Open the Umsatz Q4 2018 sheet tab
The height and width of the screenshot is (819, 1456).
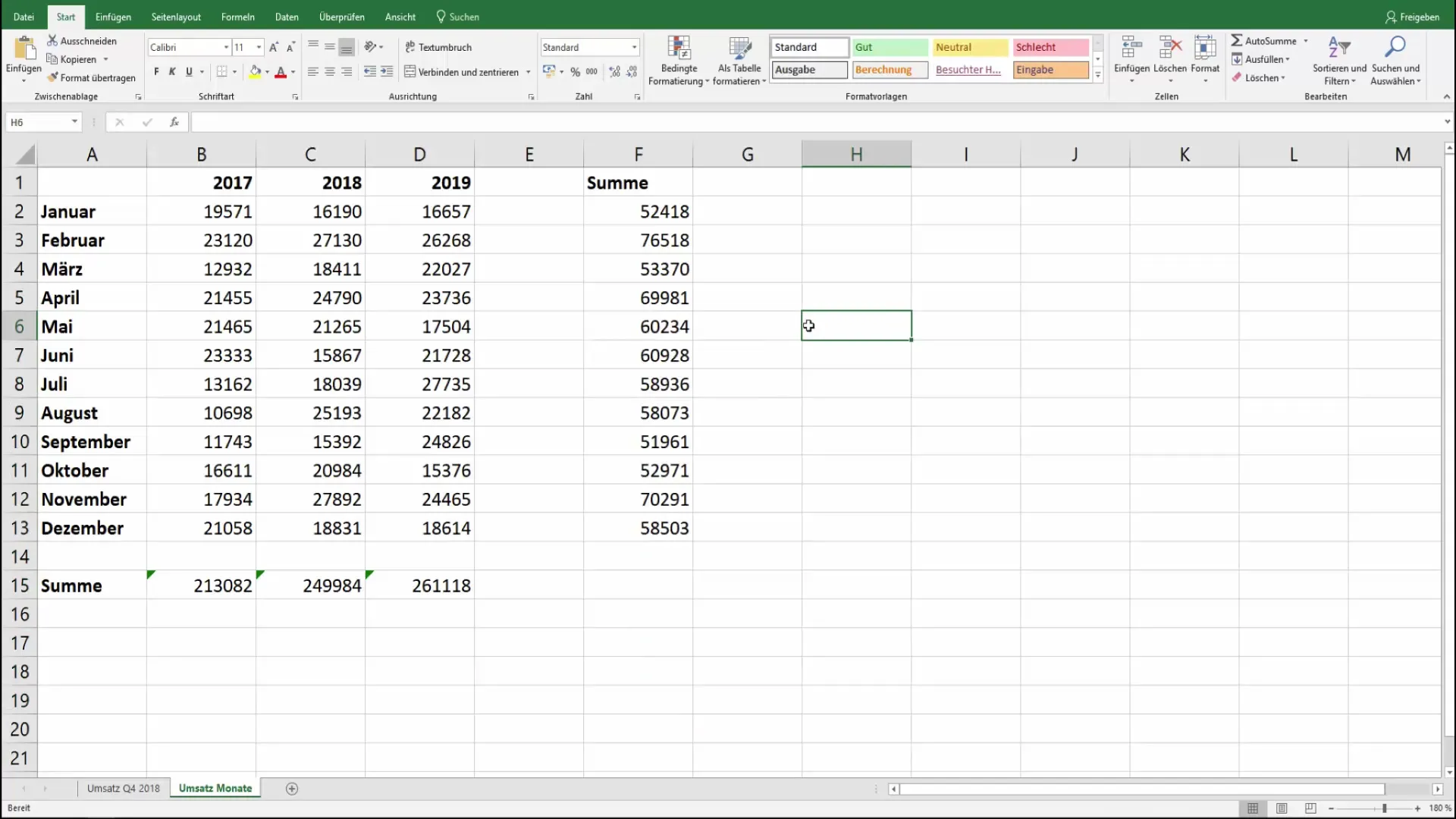tap(124, 788)
